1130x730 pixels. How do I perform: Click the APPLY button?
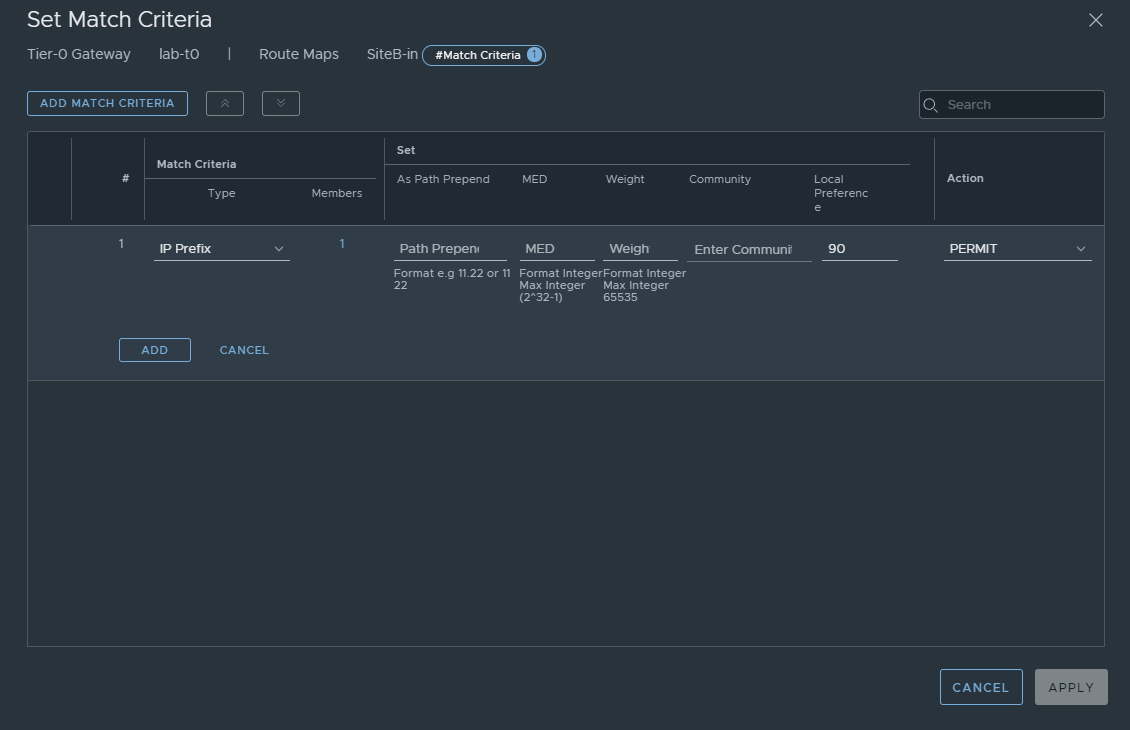click(x=1071, y=687)
